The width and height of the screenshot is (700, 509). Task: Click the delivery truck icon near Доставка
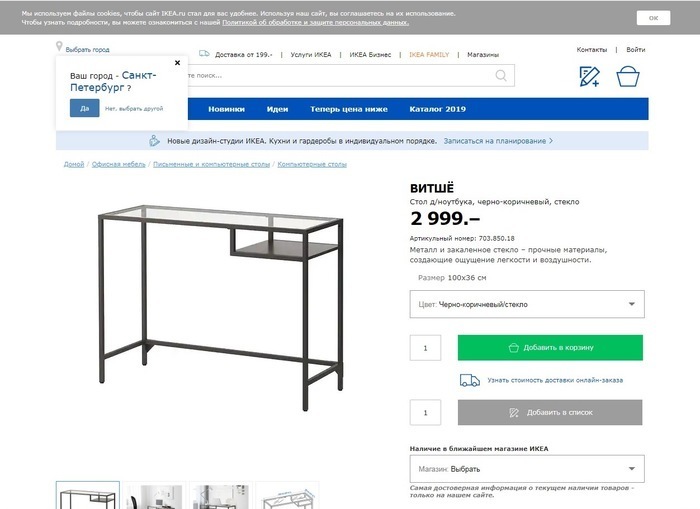pos(204,54)
